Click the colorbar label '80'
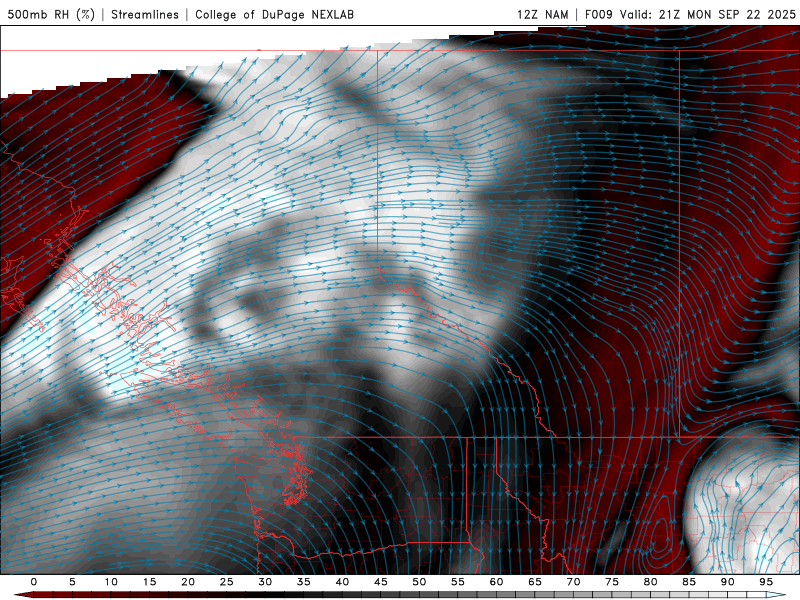 (650, 582)
